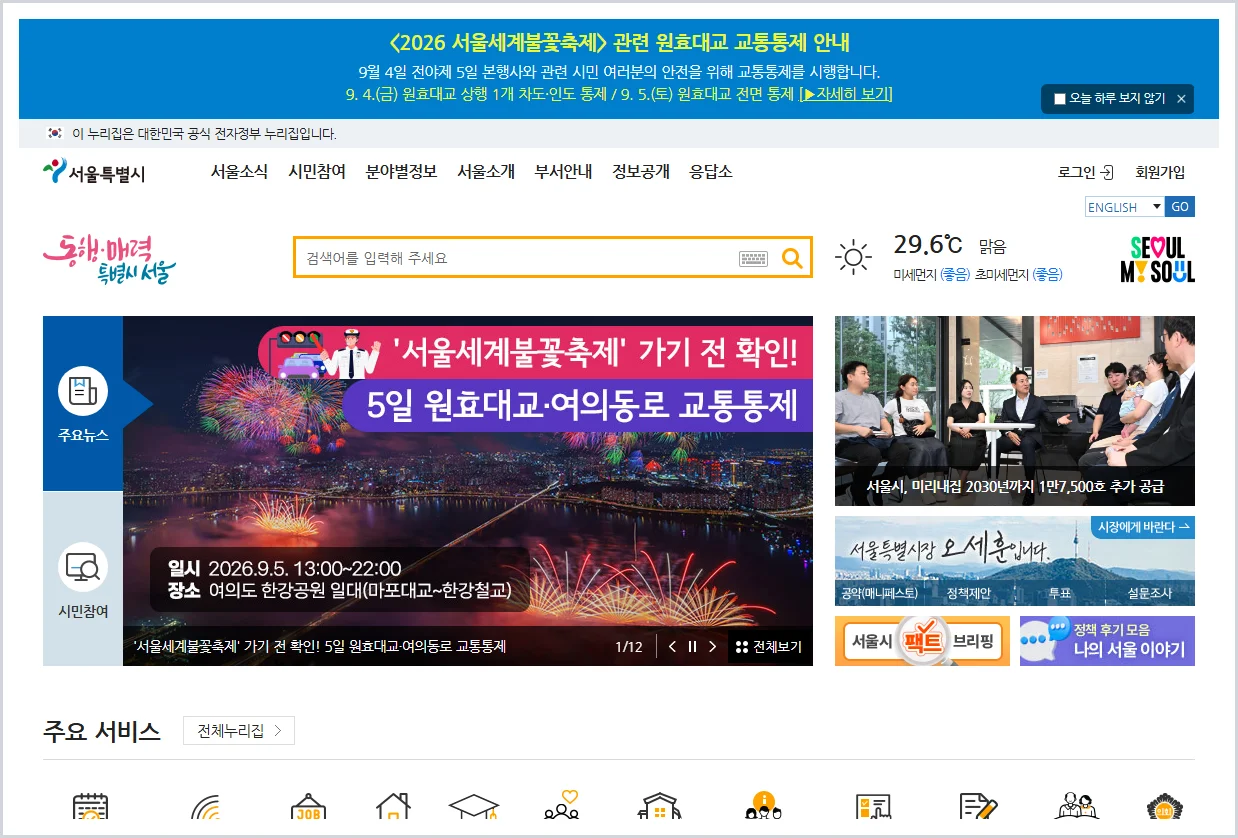Expand the 전체누리집 button
The height and width of the screenshot is (838, 1238).
coord(239,731)
